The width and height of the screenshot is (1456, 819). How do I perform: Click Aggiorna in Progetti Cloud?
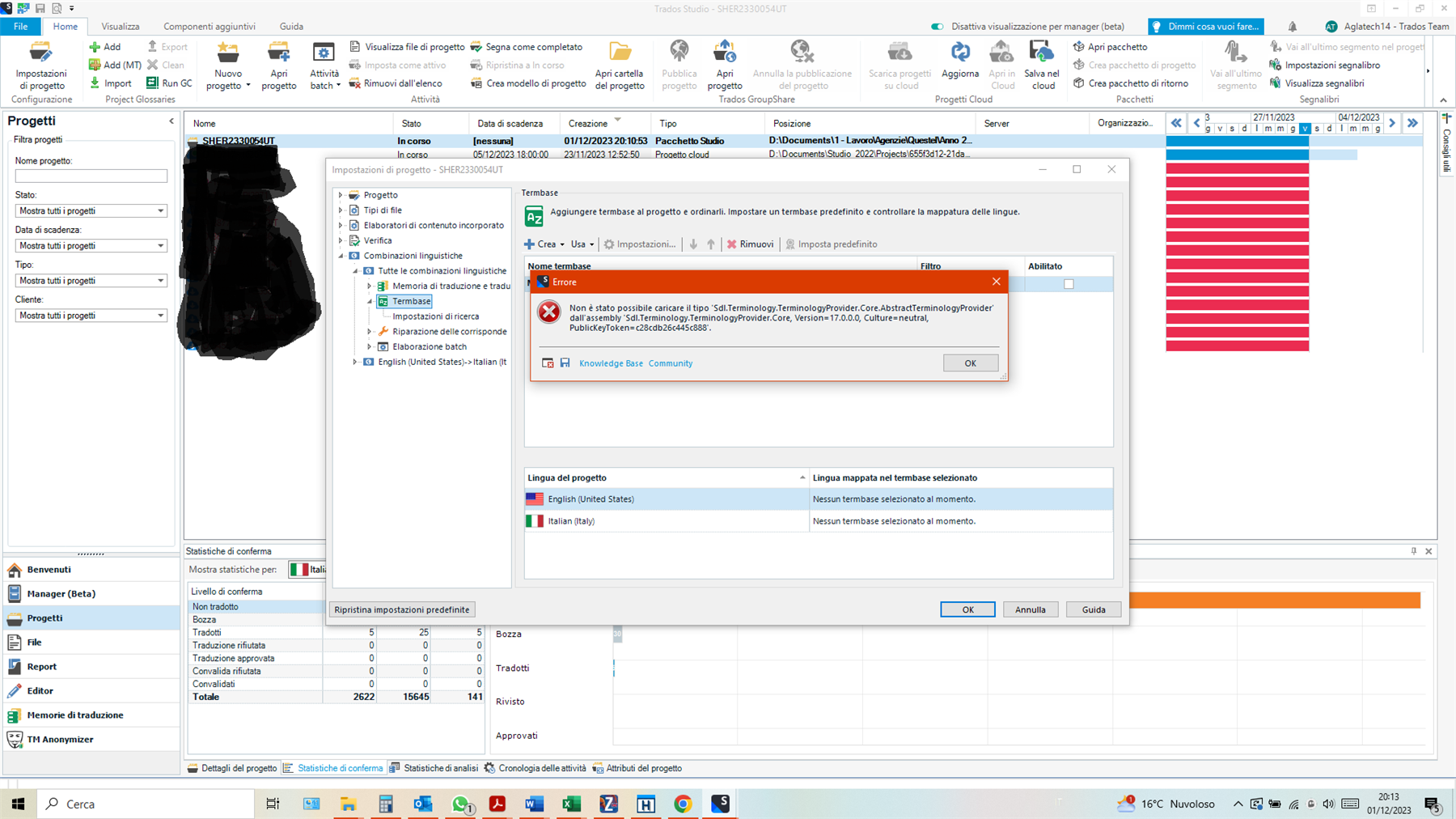(x=960, y=60)
